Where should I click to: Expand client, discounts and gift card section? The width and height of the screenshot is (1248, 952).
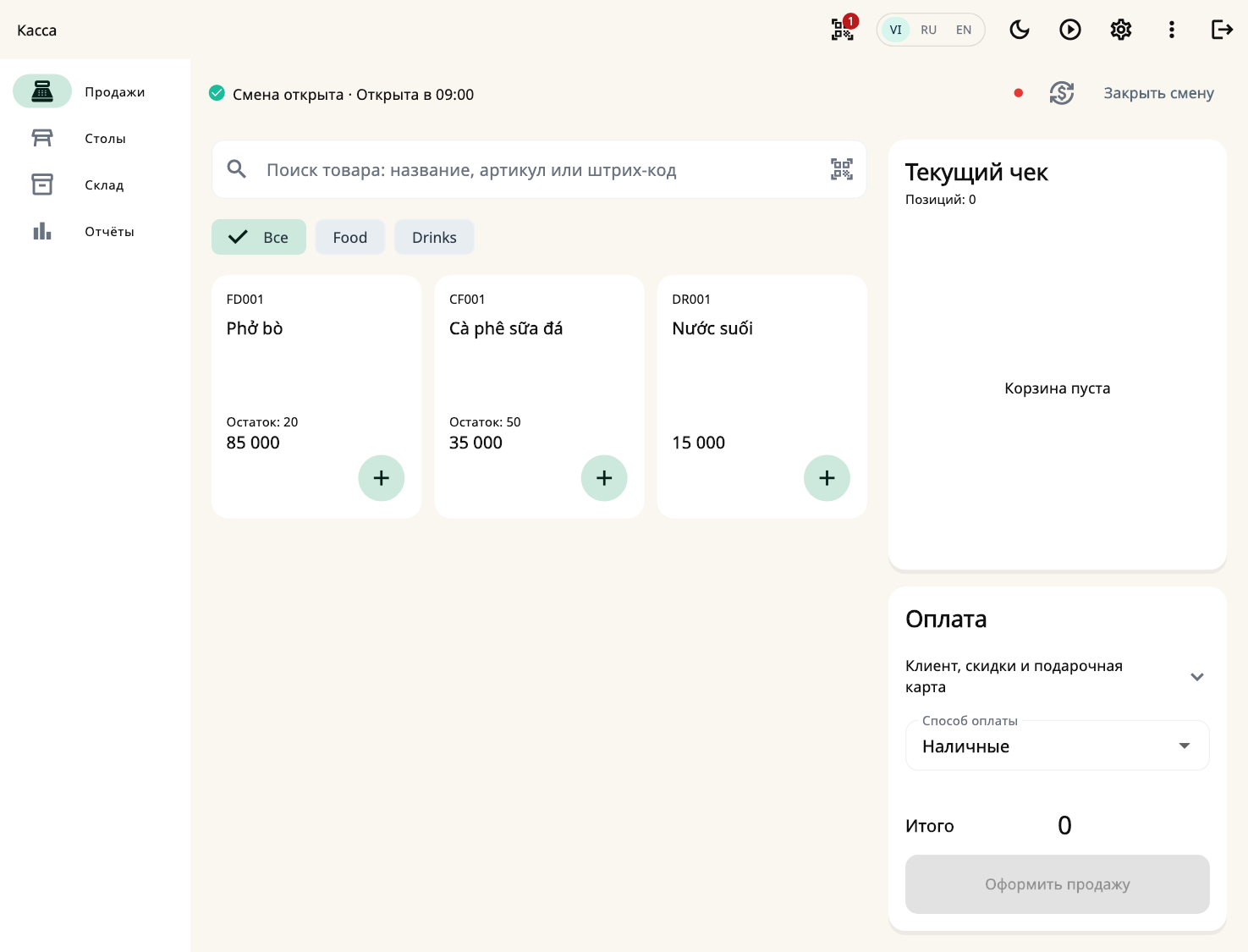(1058, 676)
